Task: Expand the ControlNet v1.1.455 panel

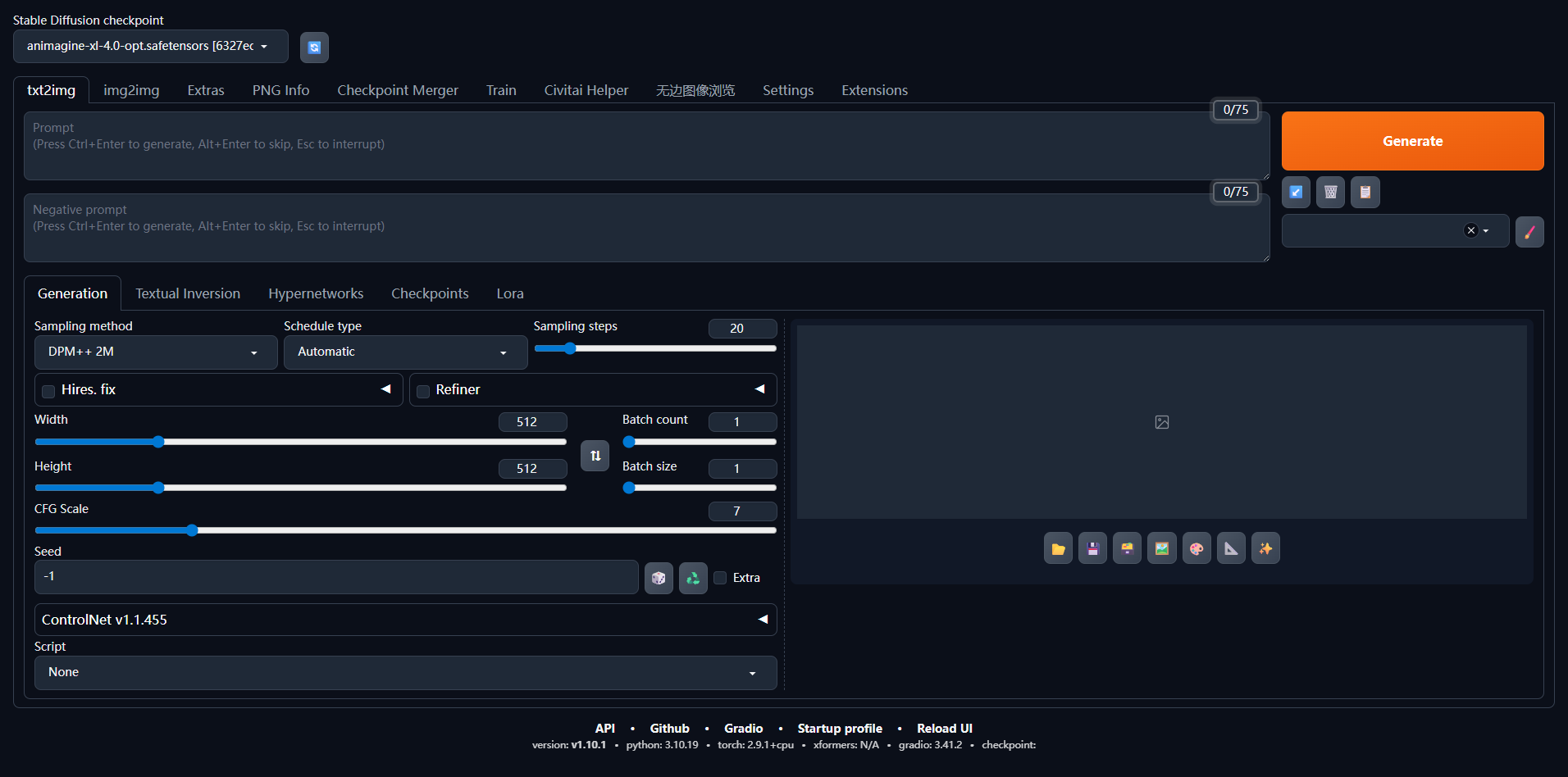Action: [405, 620]
